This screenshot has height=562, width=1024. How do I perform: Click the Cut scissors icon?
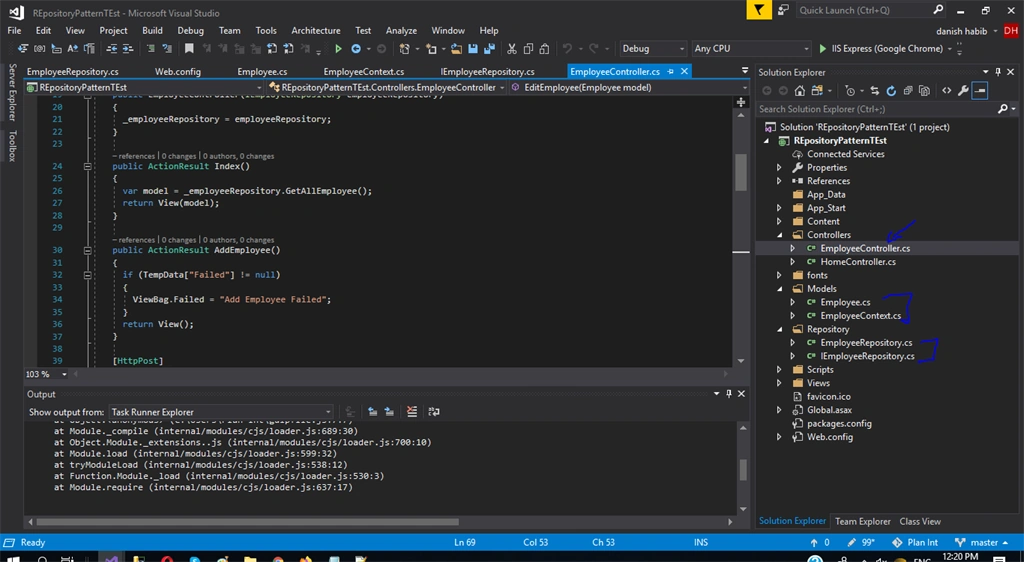click(x=511, y=48)
